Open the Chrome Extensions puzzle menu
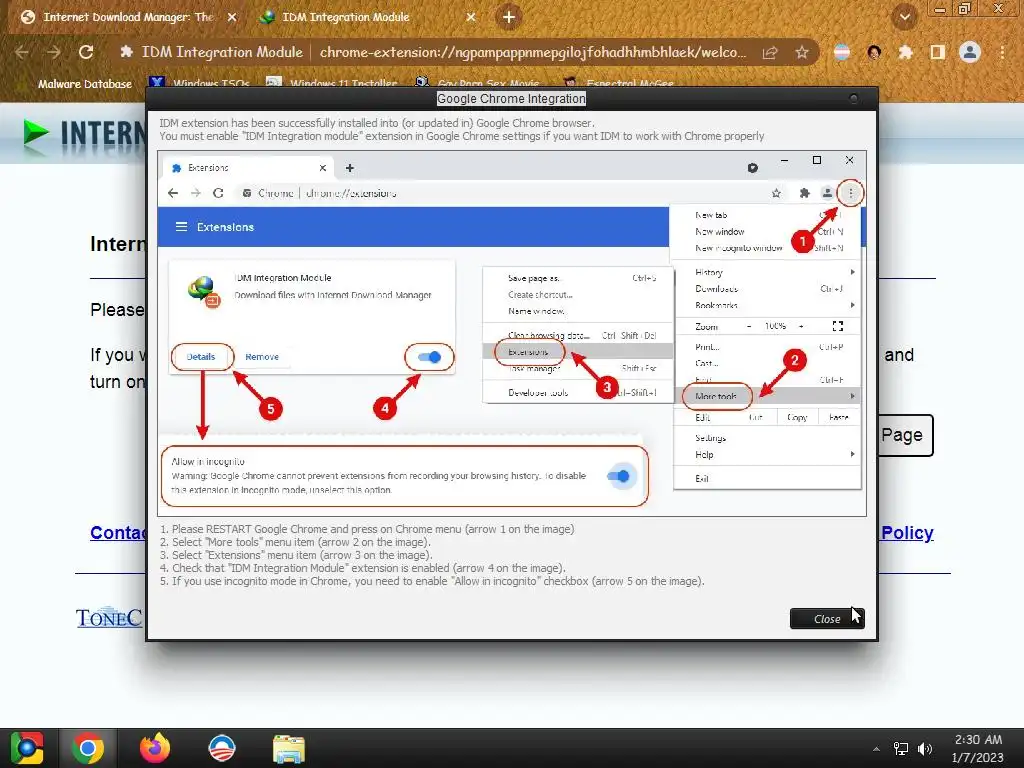 tap(905, 52)
